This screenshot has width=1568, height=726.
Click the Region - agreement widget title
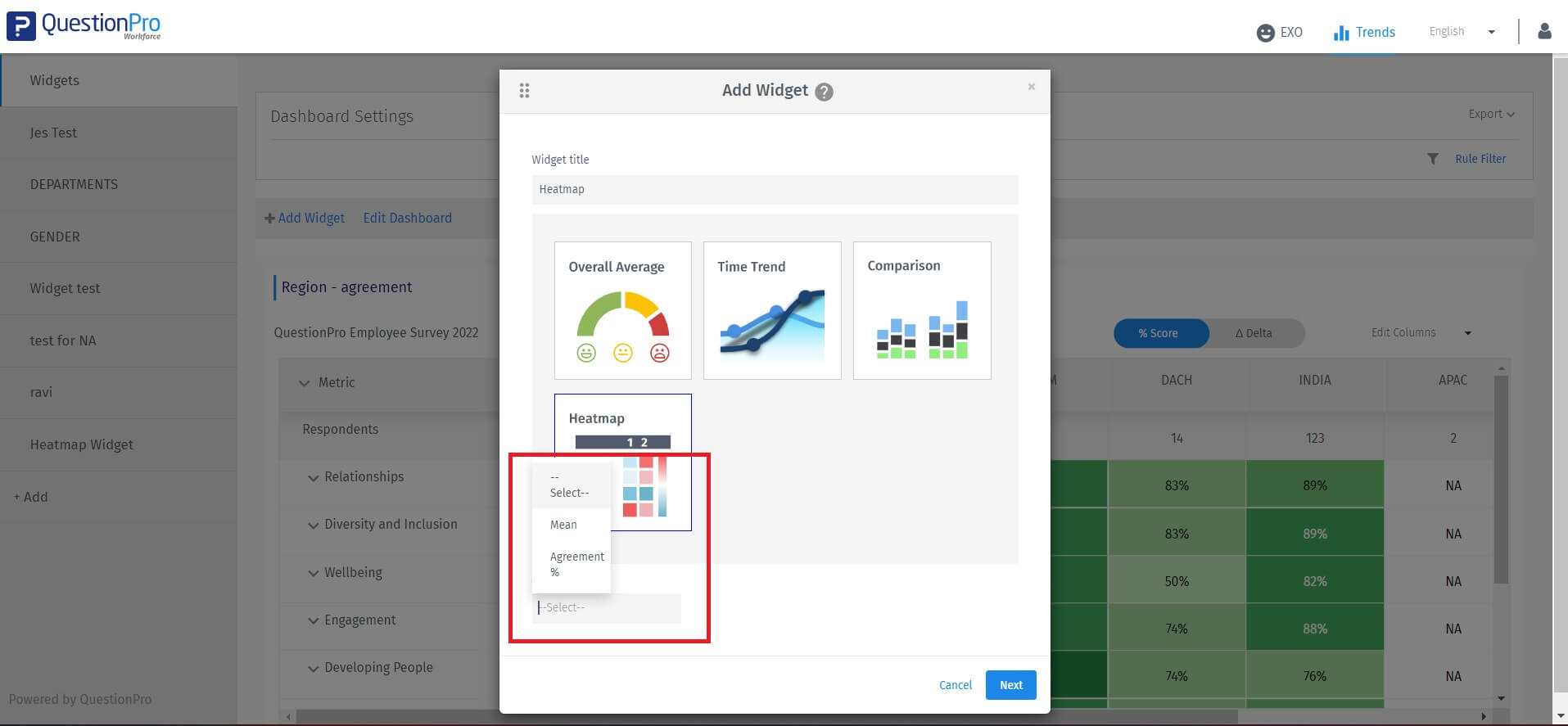(346, 287)
